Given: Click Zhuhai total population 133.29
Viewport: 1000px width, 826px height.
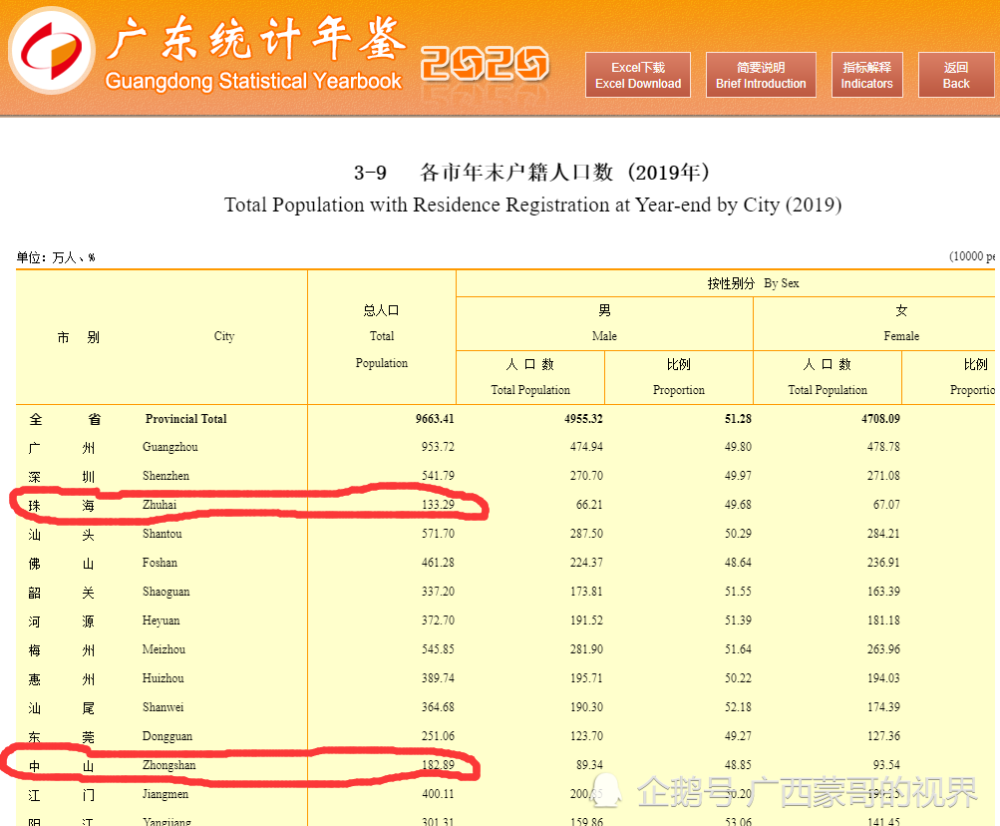Looking at the screenshot, I should (x=438, y=505).
